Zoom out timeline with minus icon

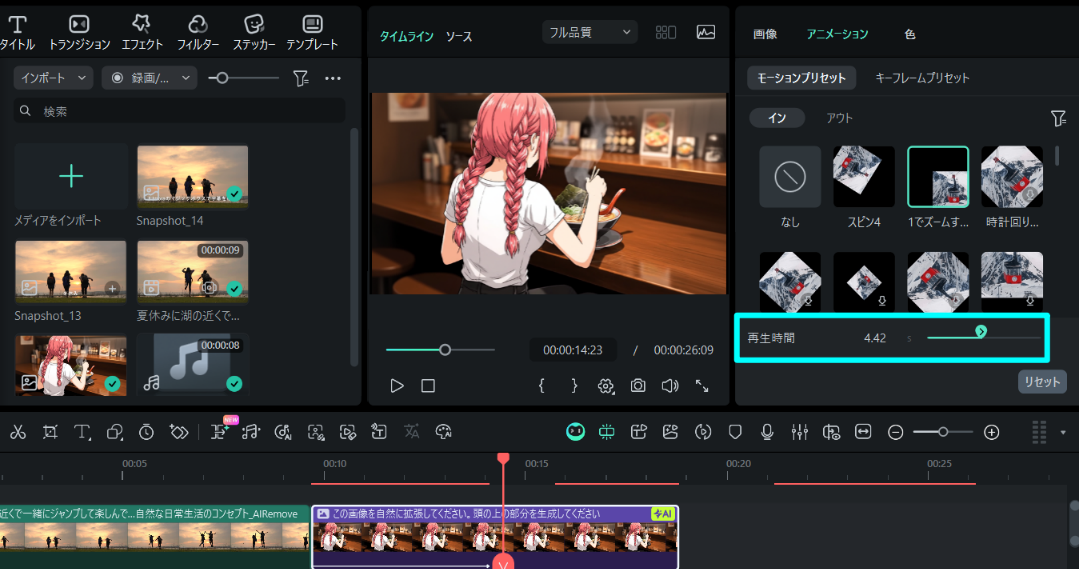895,432
